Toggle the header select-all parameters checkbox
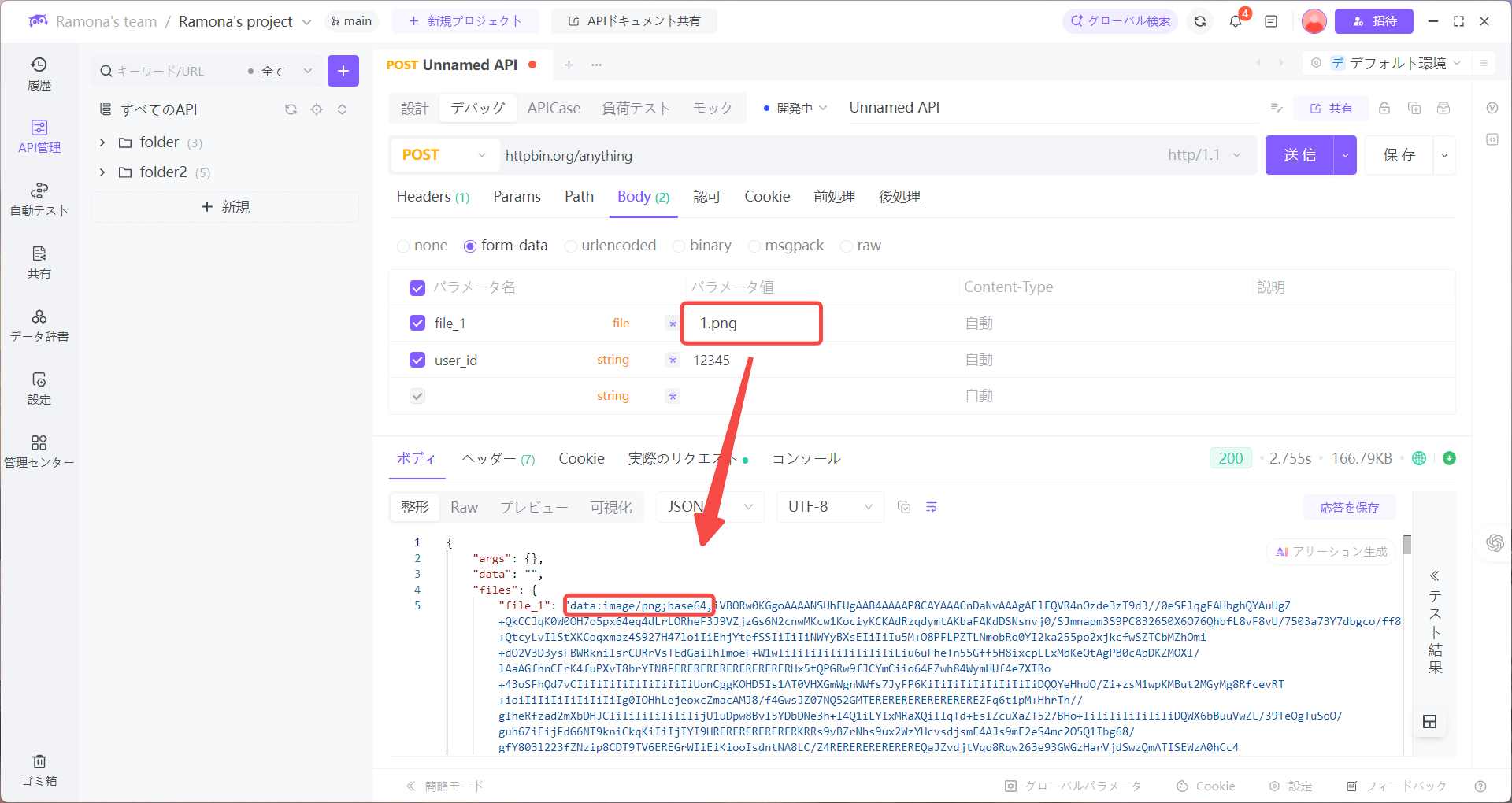The width and height of the screenshot is (1512, 803). (x=417, y=288)
